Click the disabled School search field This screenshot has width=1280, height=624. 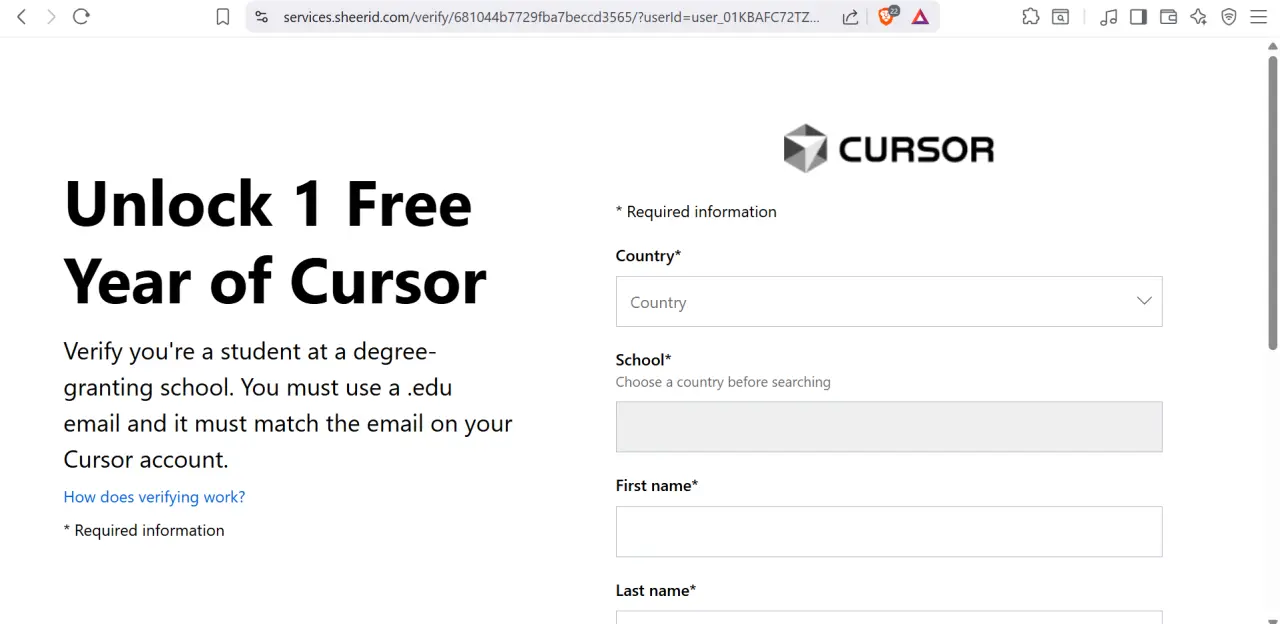(x=889, y=427)
